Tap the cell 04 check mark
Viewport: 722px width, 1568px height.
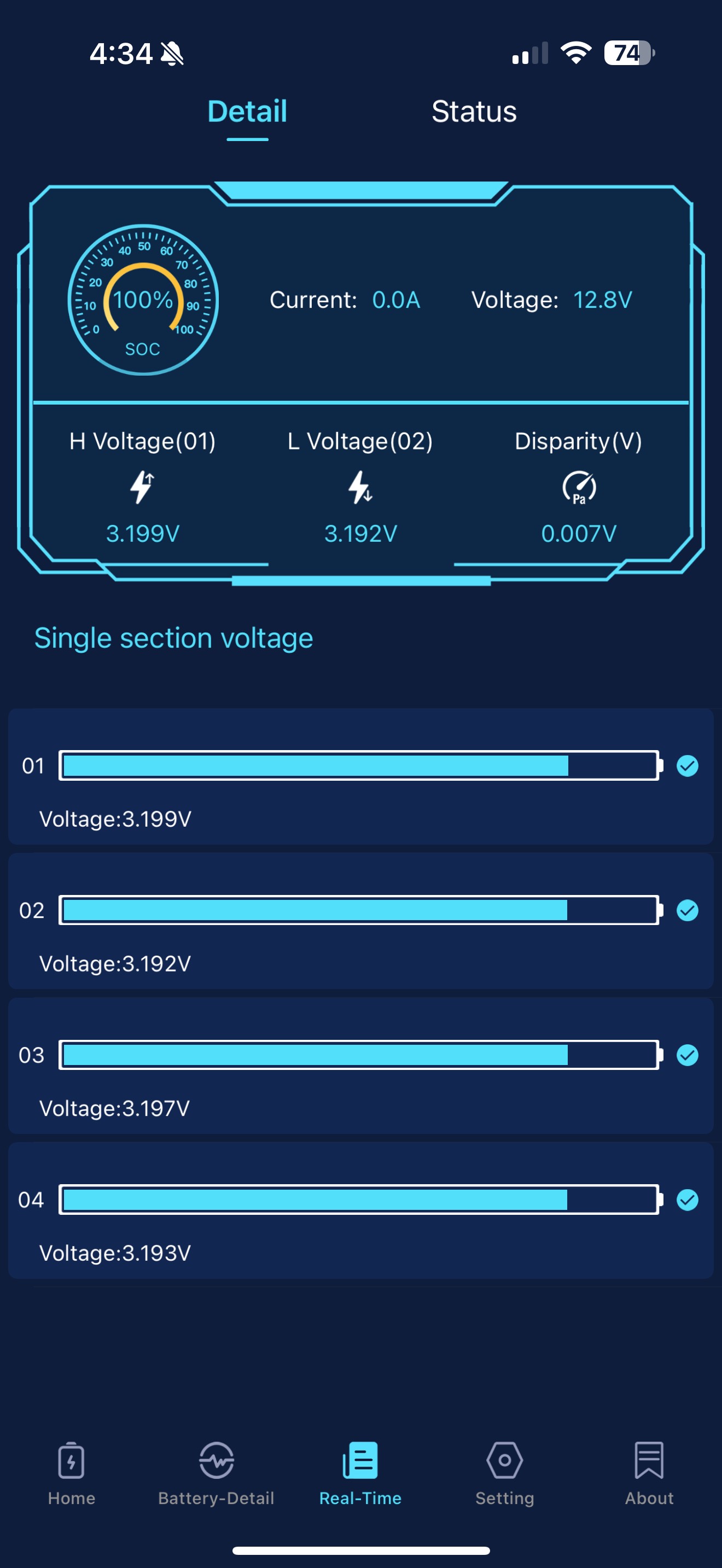[688, 1200]
